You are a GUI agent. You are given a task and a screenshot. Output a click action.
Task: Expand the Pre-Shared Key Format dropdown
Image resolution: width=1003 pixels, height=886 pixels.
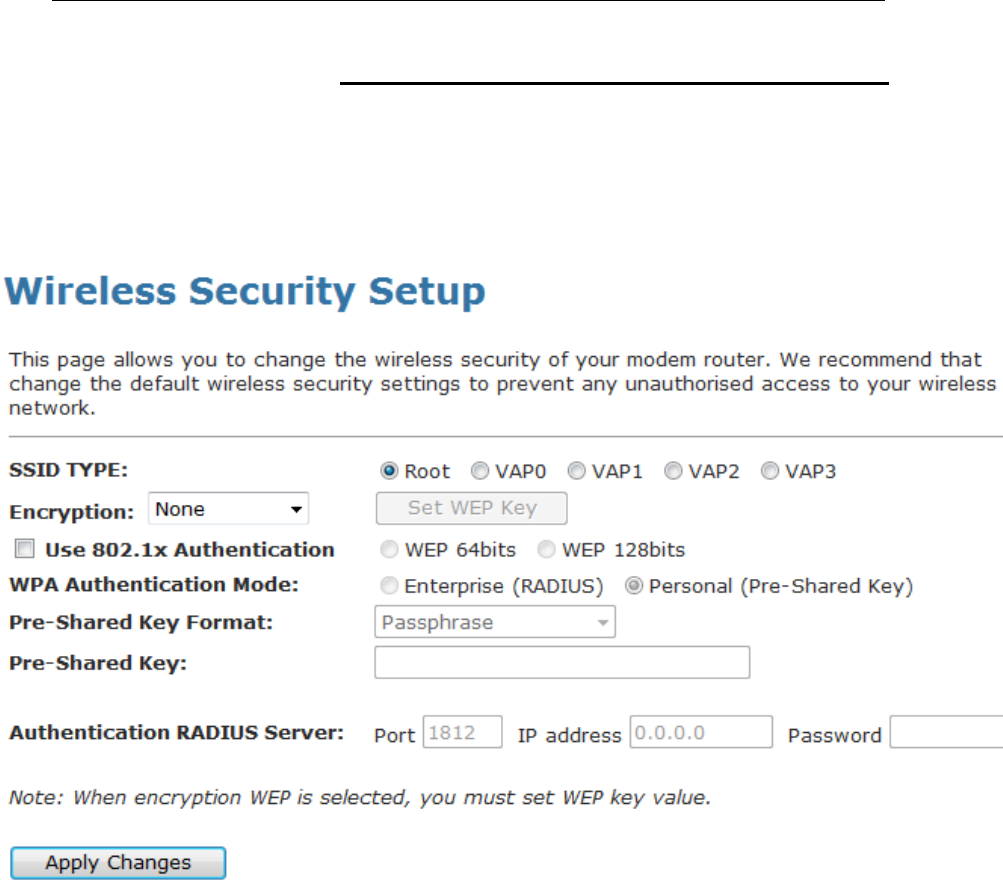click(495, 623)
